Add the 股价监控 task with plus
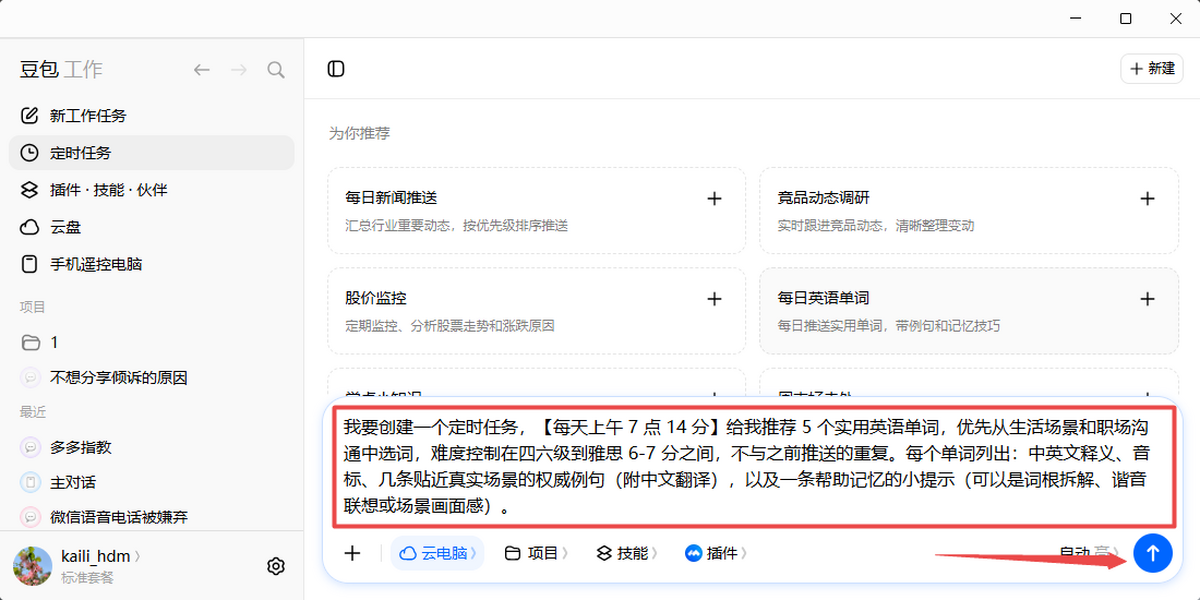 (x=714, y=298)
